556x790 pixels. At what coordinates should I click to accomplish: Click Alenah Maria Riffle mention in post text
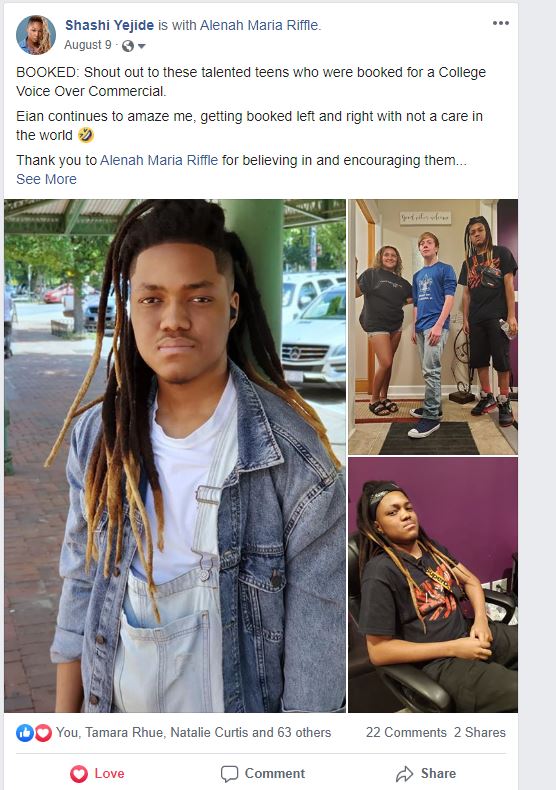[159, 160]
